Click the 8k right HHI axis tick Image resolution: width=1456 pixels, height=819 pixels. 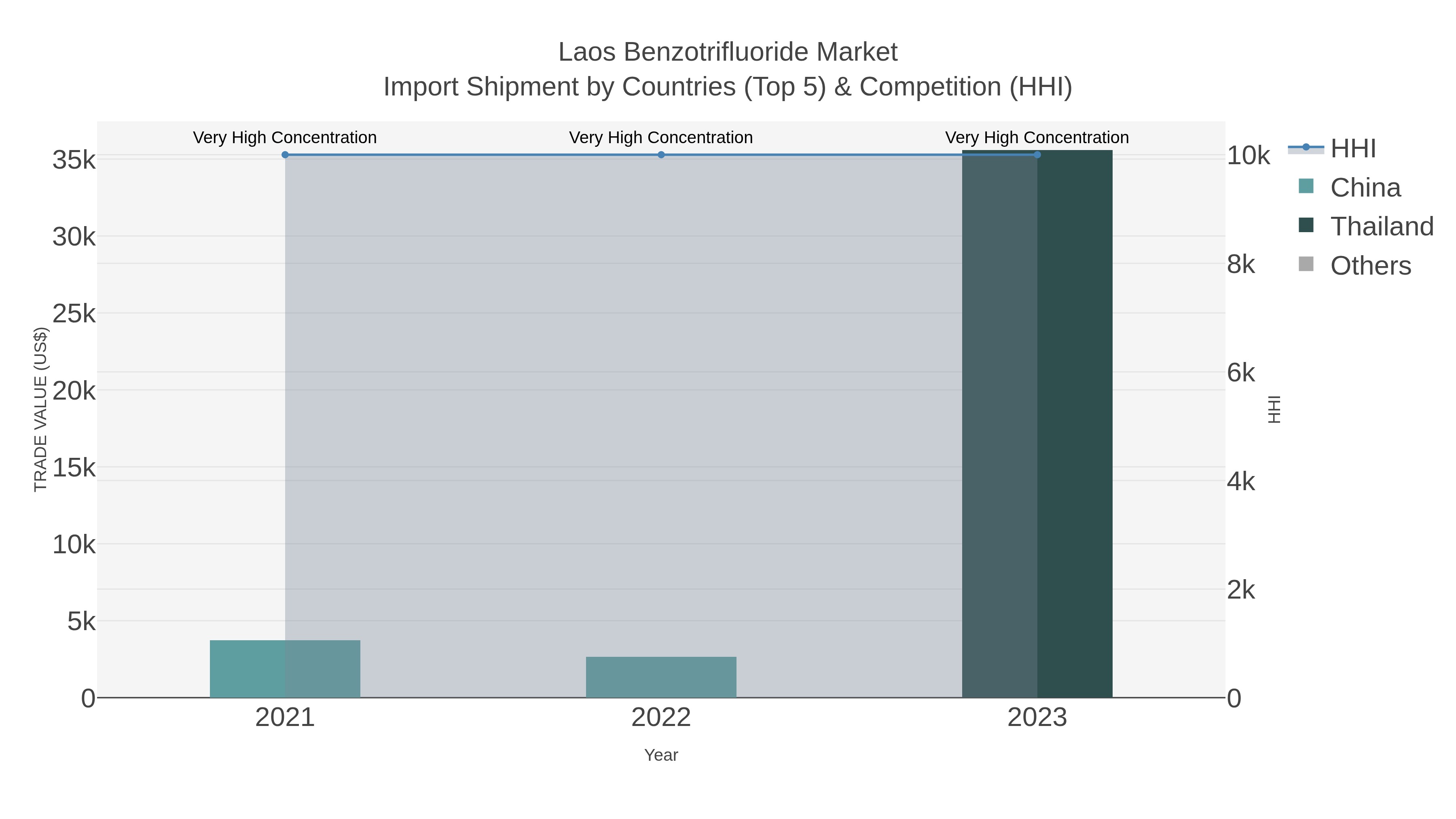1241,264
